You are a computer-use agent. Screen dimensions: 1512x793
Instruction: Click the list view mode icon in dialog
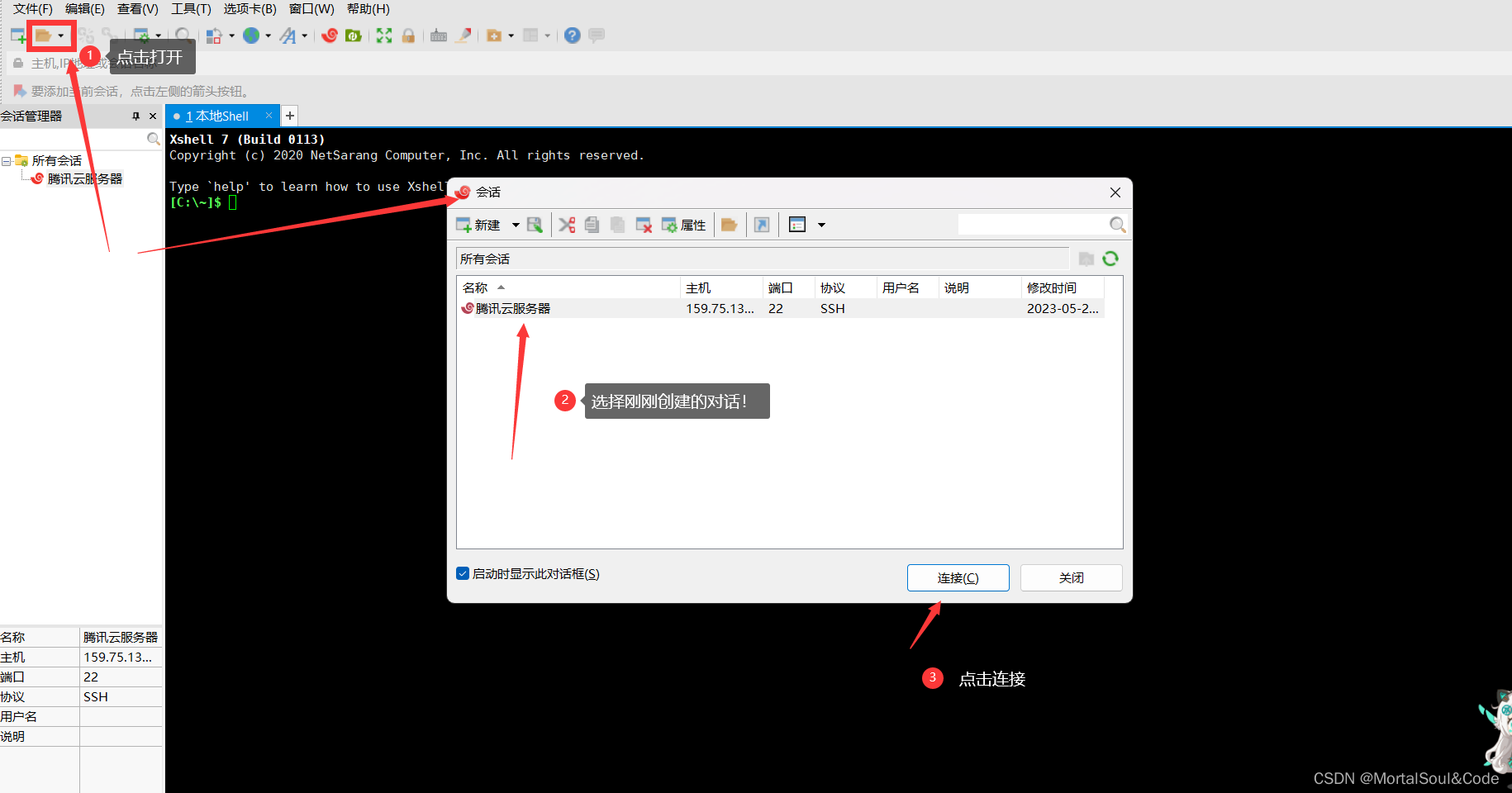tap(797, 226)
